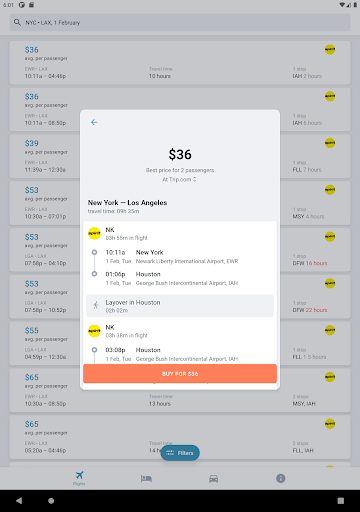The height and width of the screenshot is (512, 360).
Task: Tap Spirit logo on first $36 result
Action: [330, 49]
